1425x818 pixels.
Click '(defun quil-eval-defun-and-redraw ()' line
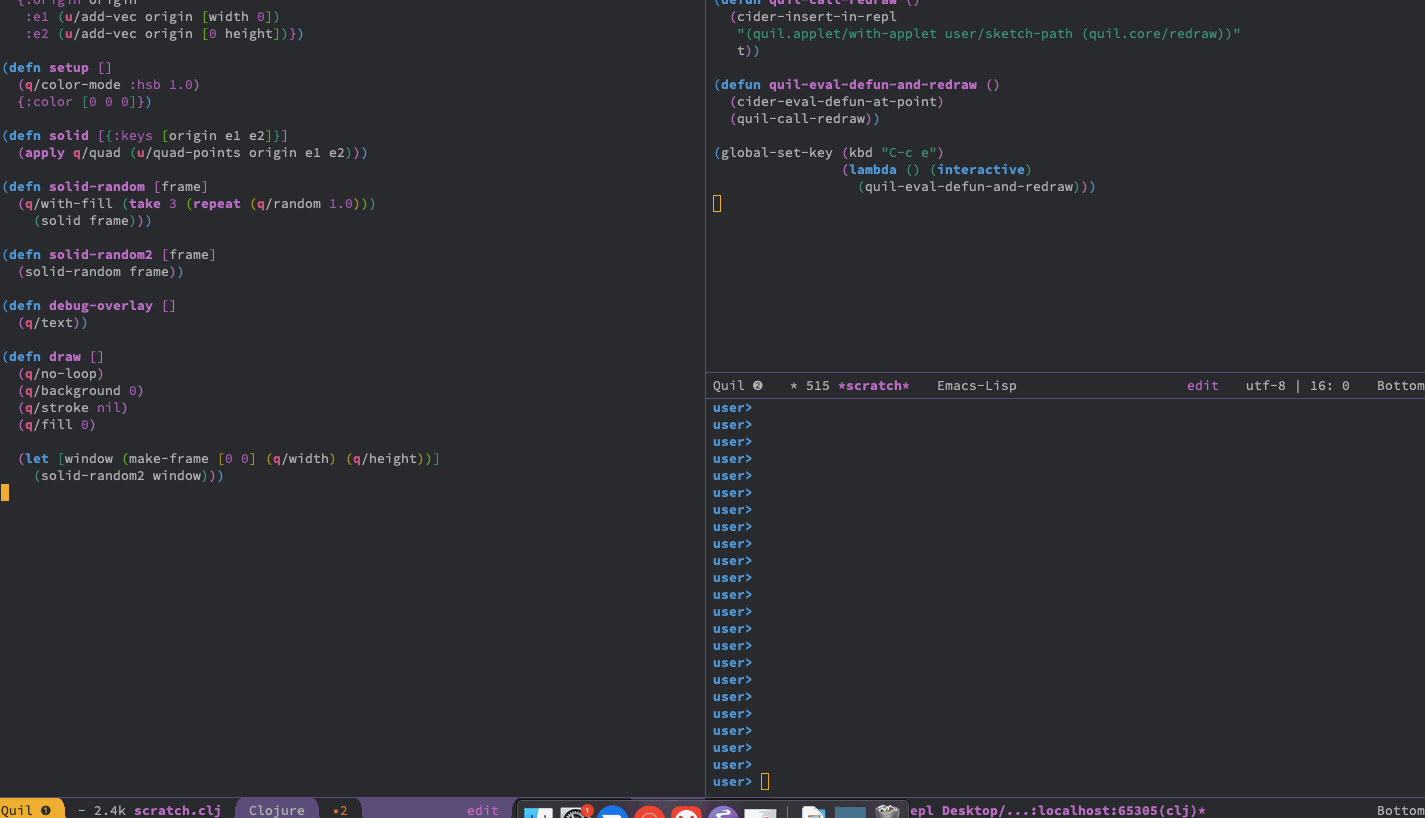tap(856, 84)
